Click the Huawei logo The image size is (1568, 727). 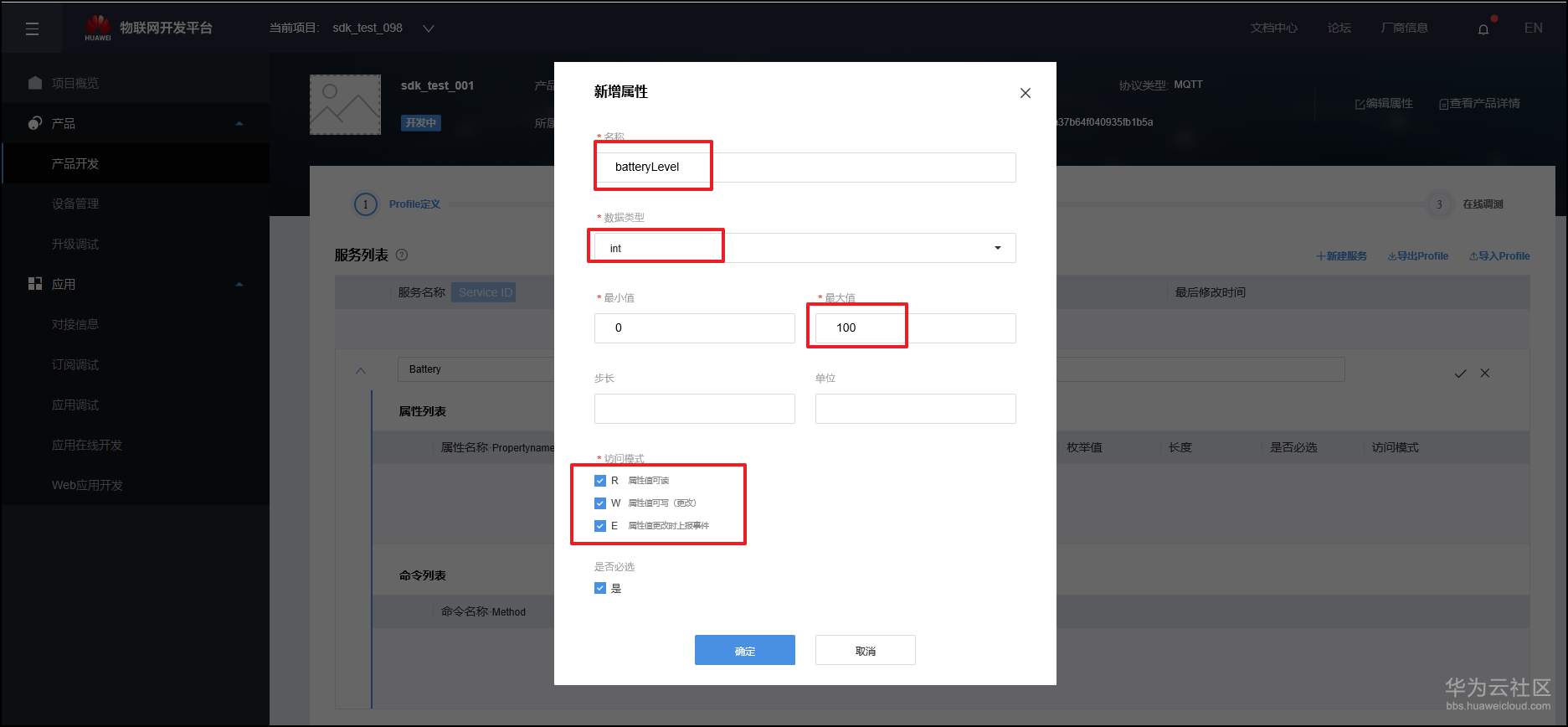point(97,27)
